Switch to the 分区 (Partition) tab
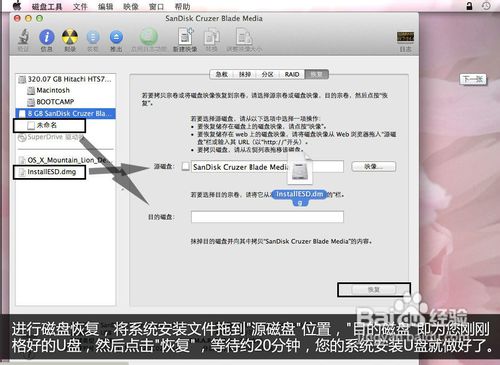 (267, 74)
